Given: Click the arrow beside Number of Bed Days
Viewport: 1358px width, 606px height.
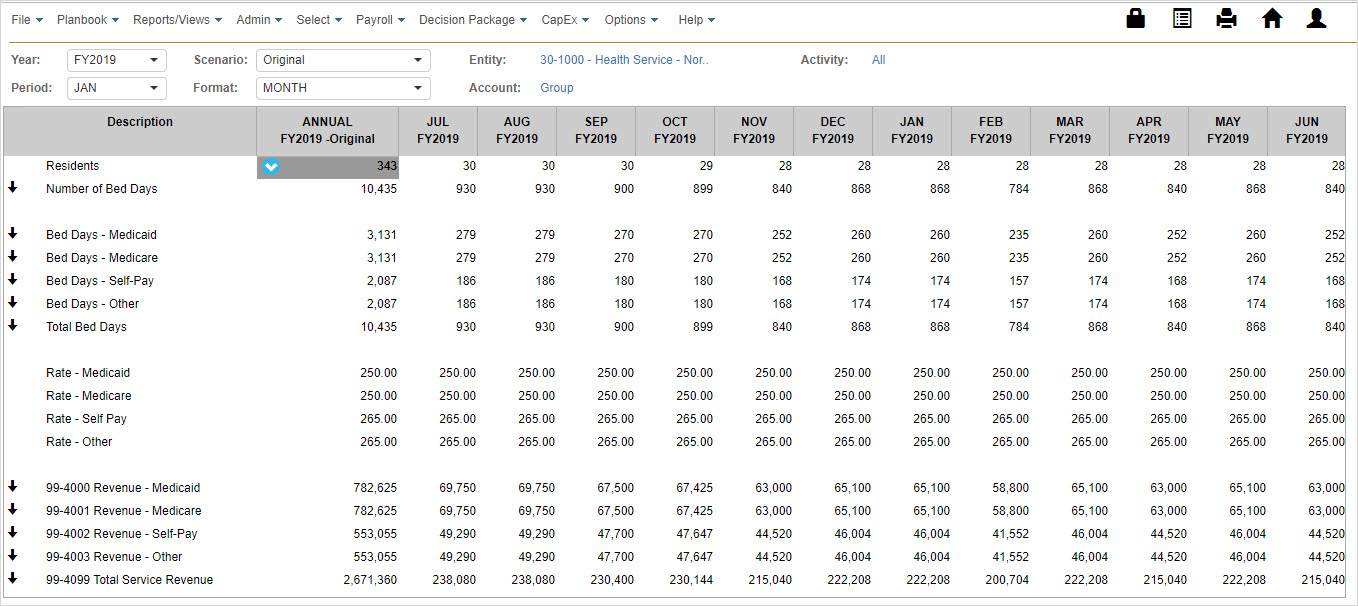Looking at the screenshot, I should click(13, 188).
